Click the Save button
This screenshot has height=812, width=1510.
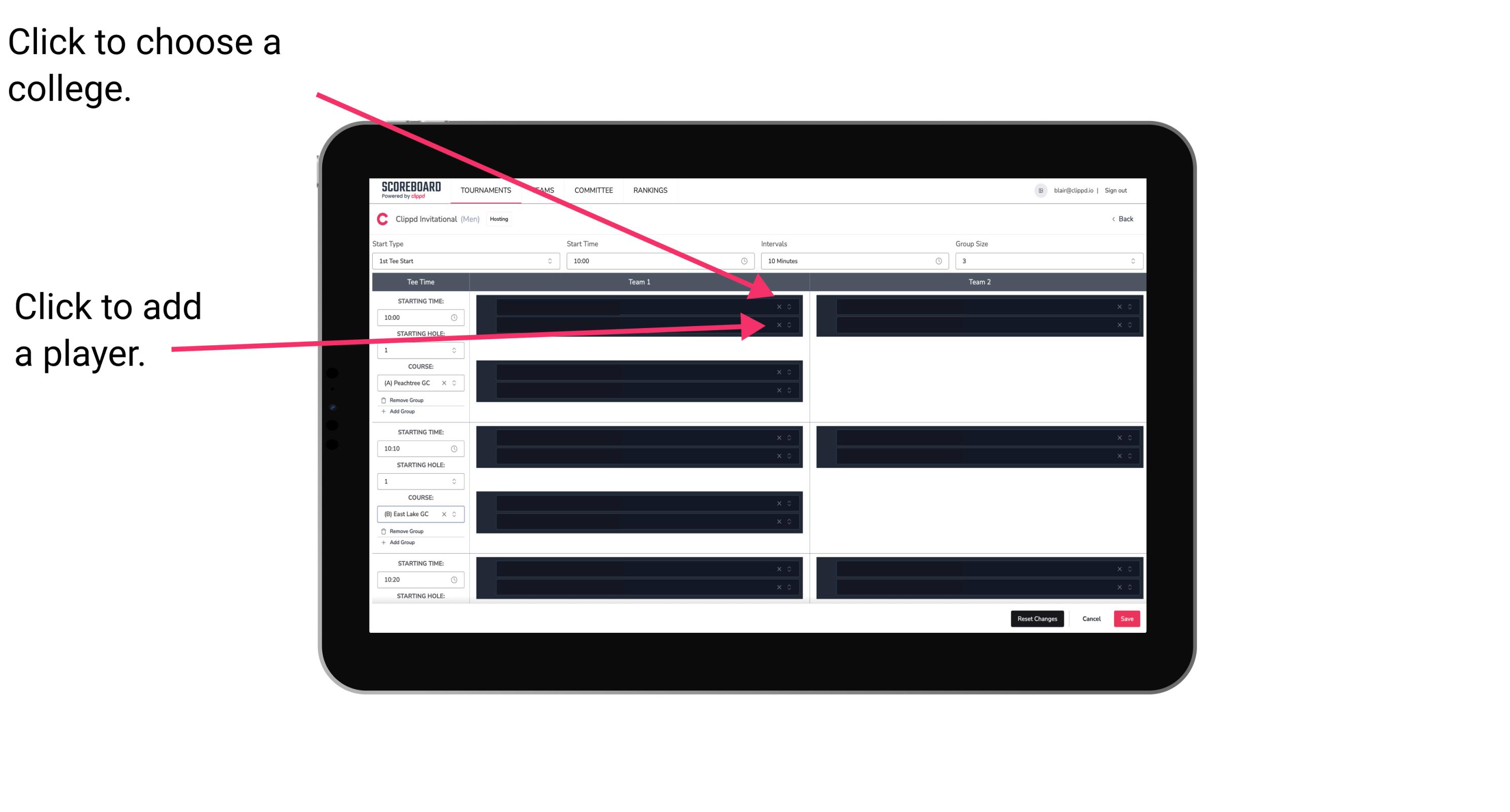(x=1127, y=618)
